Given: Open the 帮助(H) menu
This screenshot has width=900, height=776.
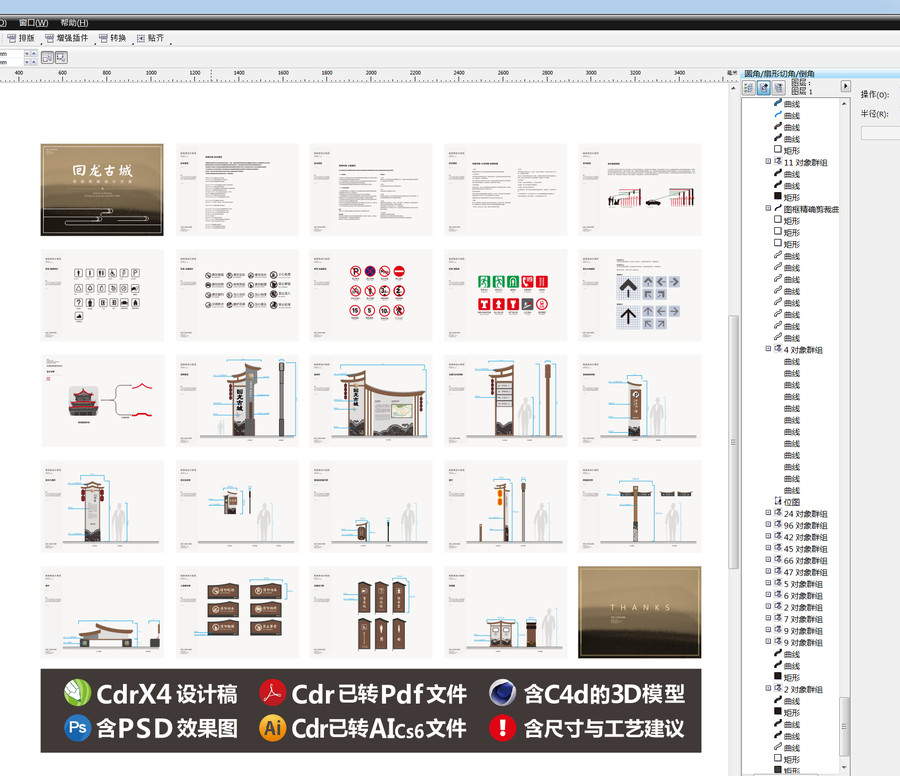Looking at the screenshot, I should (74, 23).
